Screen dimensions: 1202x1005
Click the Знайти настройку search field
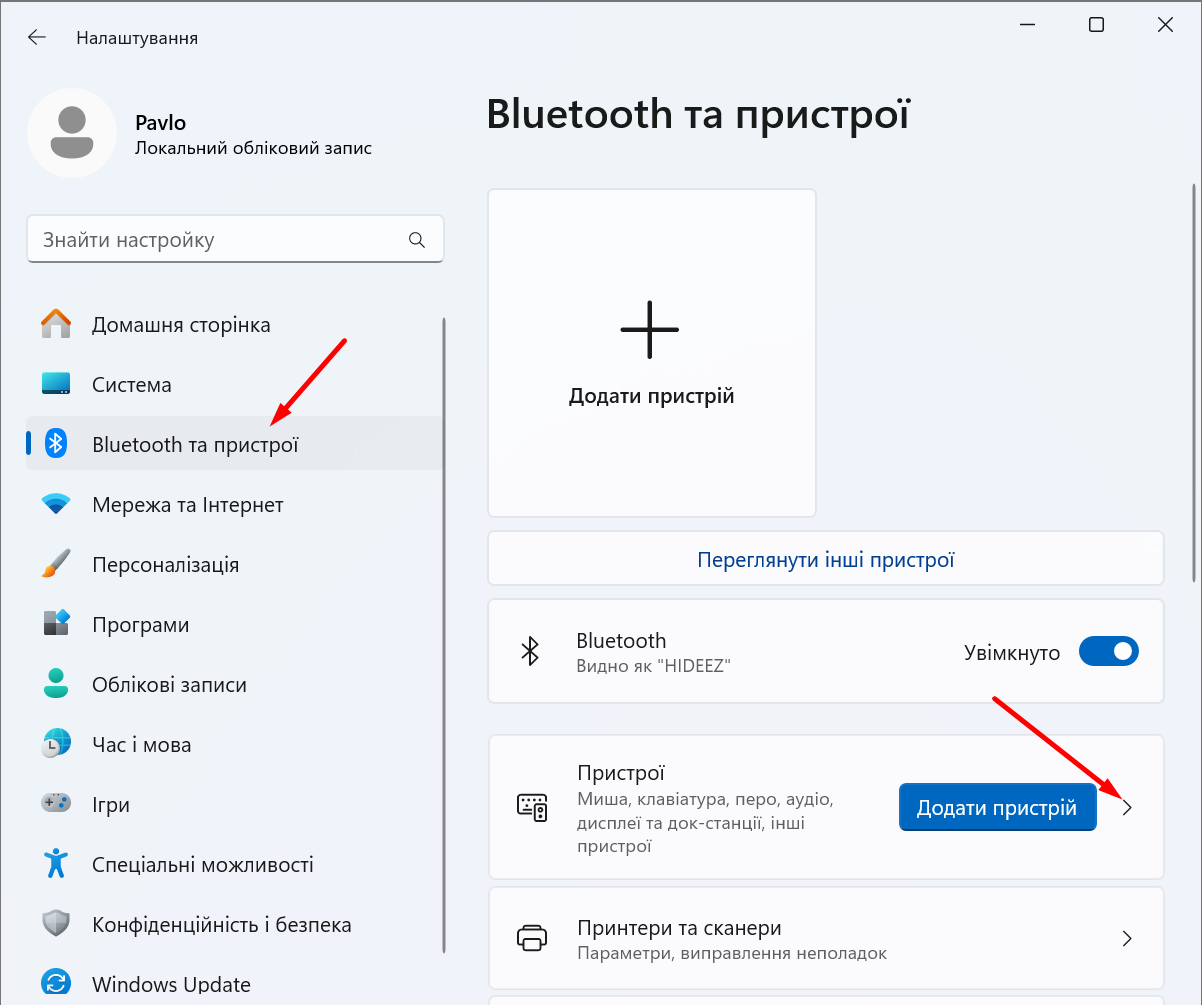(220, 240)
